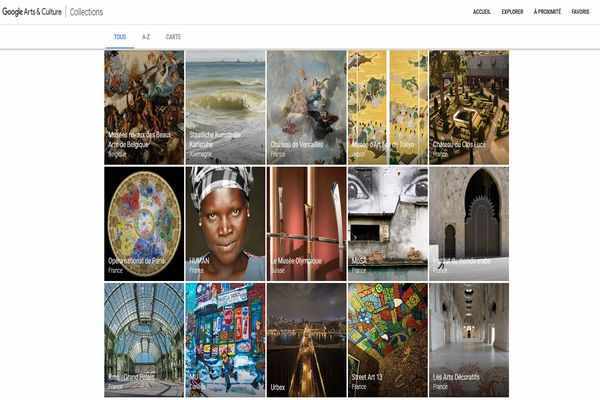The image size is (600, 400).
Task: Open the Street Art 13 card
Action: coord(388,340)
